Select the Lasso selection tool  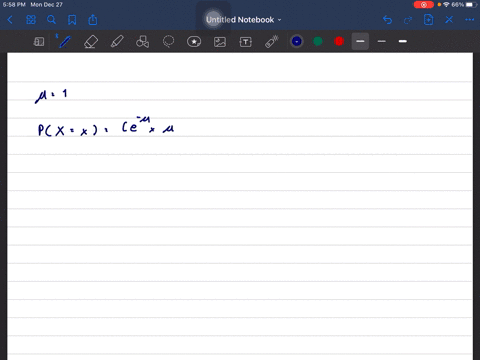[x=168, y=42]
